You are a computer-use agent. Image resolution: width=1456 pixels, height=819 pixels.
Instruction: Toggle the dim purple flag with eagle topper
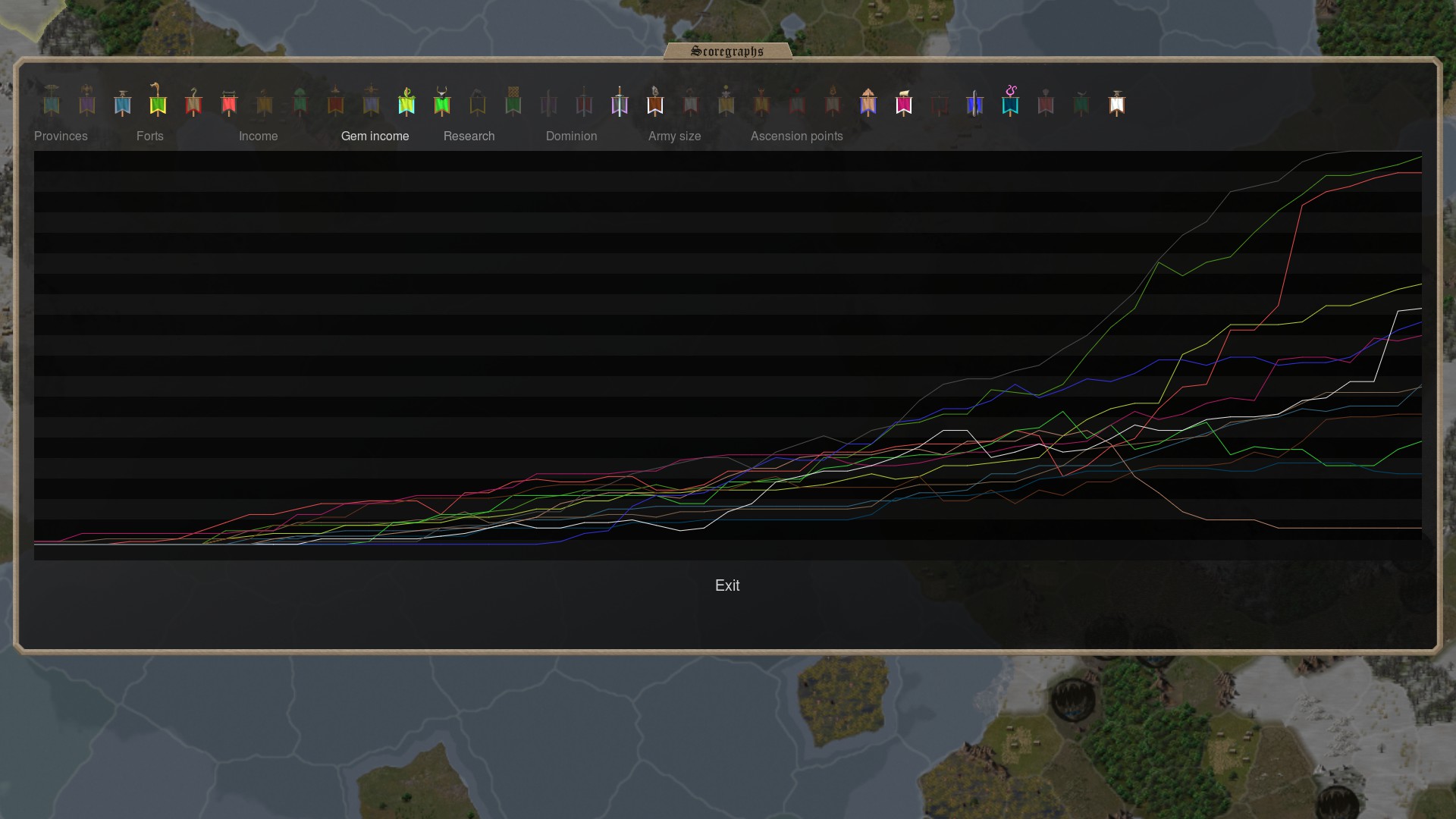(x=87, y=100)
